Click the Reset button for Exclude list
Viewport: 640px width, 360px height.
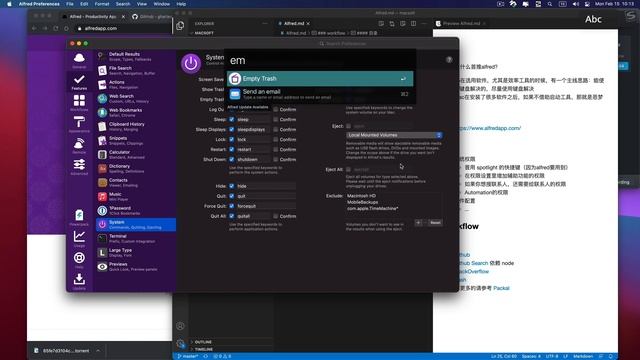coord(435,223)
